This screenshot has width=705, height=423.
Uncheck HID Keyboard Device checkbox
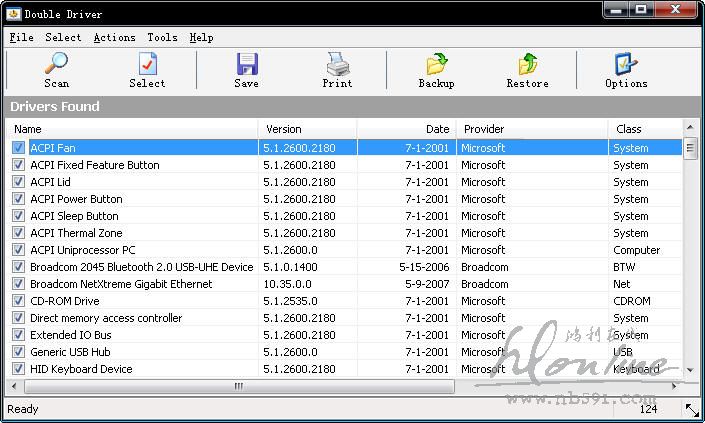tap(18, 369)
